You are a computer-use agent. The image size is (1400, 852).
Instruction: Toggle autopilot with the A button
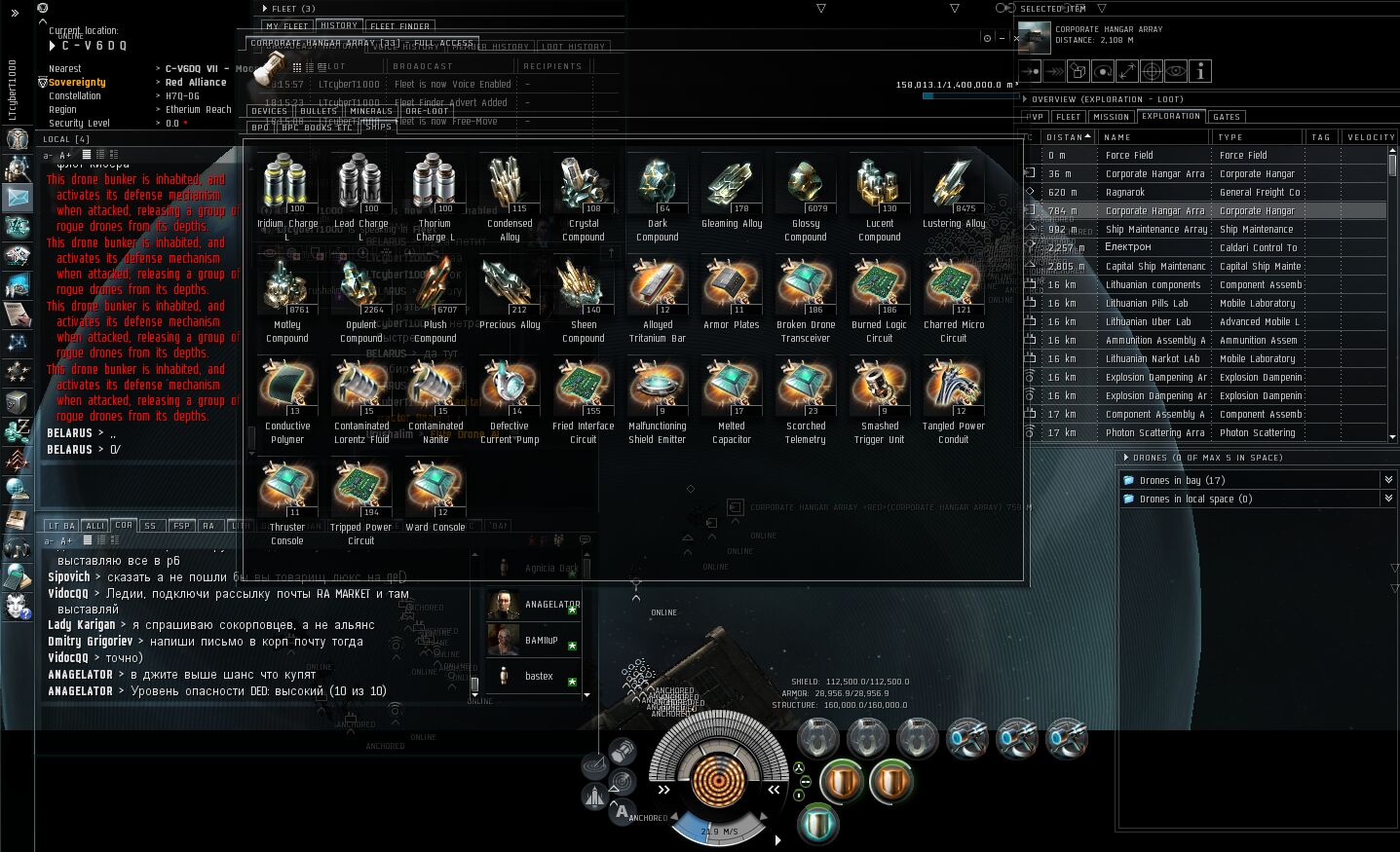tap(623, 810)
